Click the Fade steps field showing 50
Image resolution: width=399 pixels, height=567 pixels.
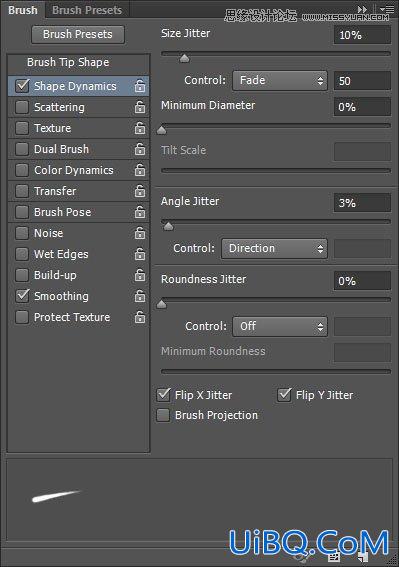click(x=362, y=81)
